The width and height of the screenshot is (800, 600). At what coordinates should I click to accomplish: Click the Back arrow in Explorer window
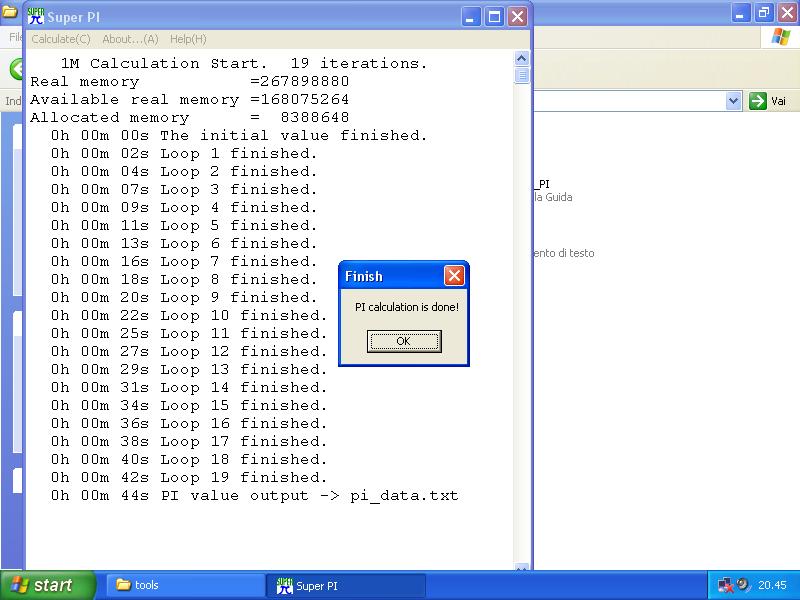17,69
